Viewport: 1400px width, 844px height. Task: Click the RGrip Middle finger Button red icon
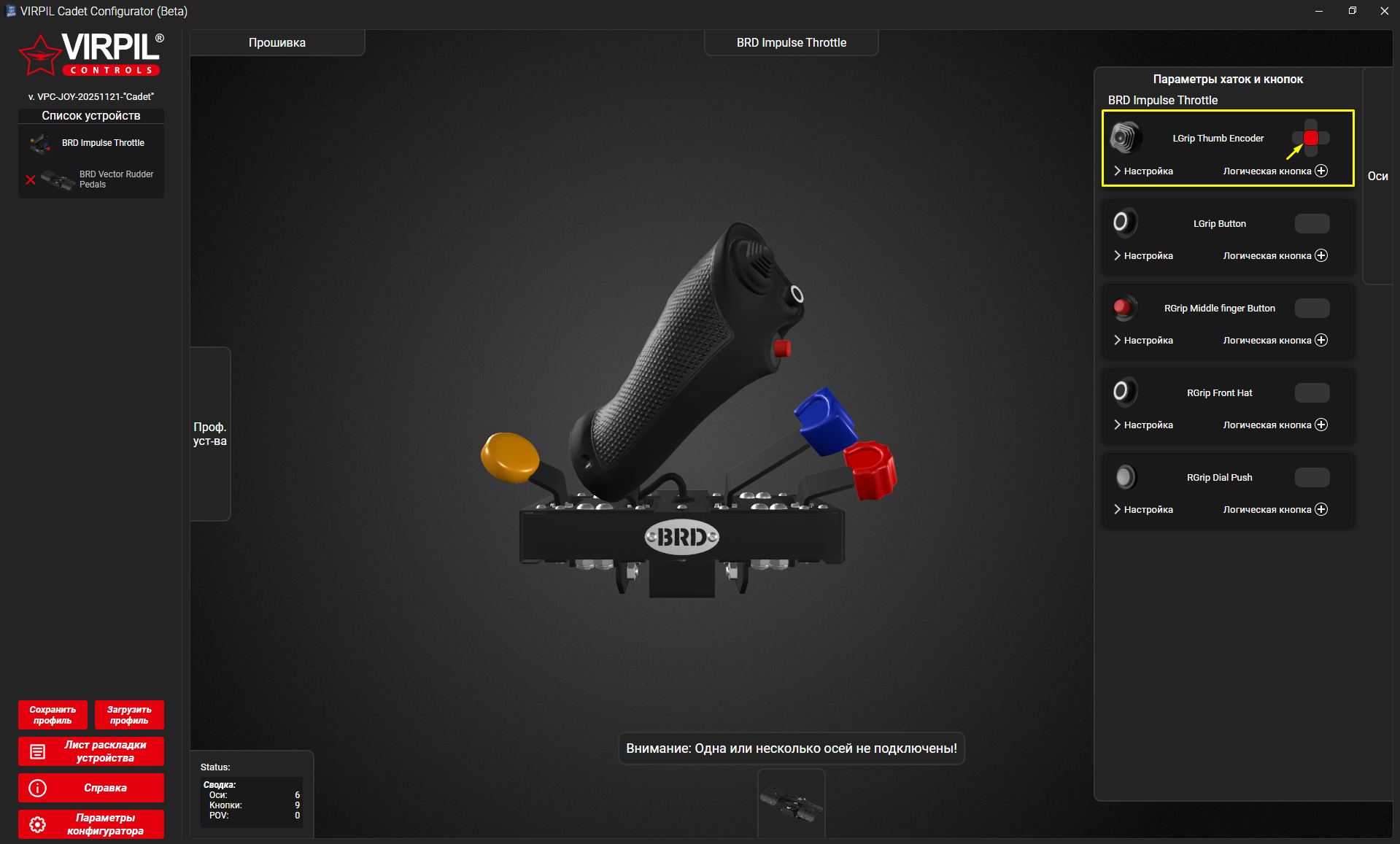click(x=1124, y=308)
